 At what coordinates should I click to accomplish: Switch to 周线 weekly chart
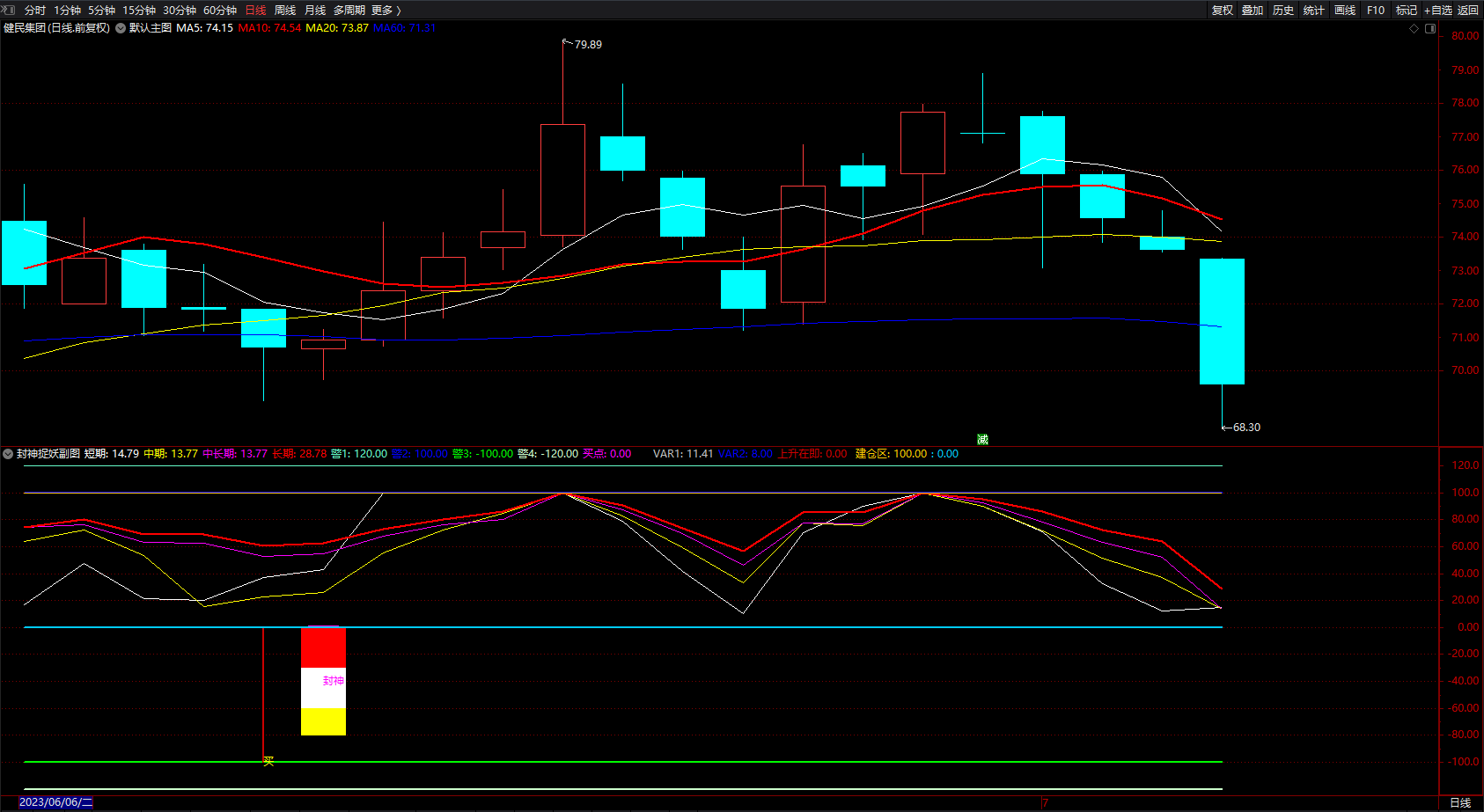[285, 11]
